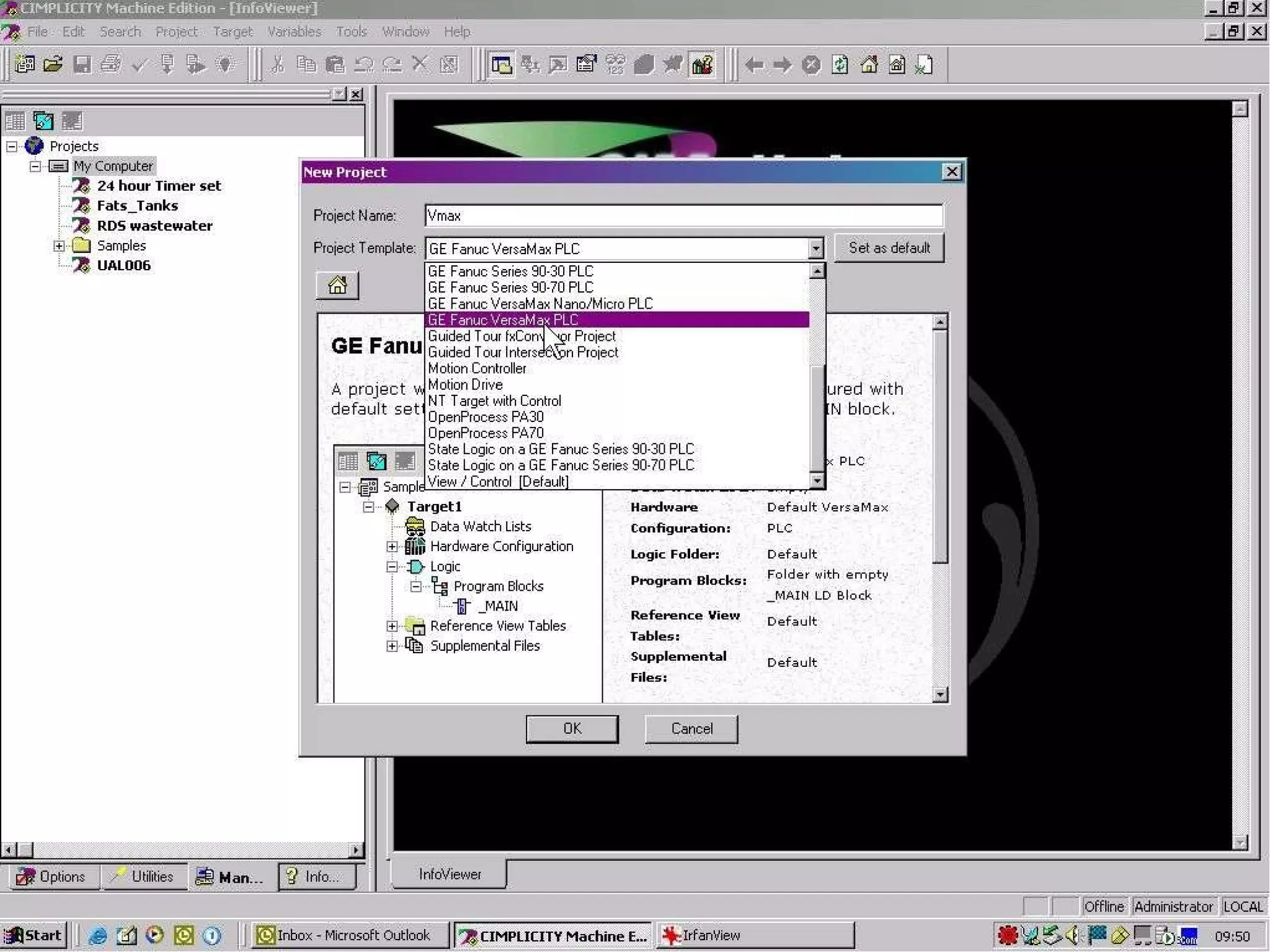Click the Windows Start button
Image resolution: width=1270 pixels, height=952 pixels.
[34, 935]
